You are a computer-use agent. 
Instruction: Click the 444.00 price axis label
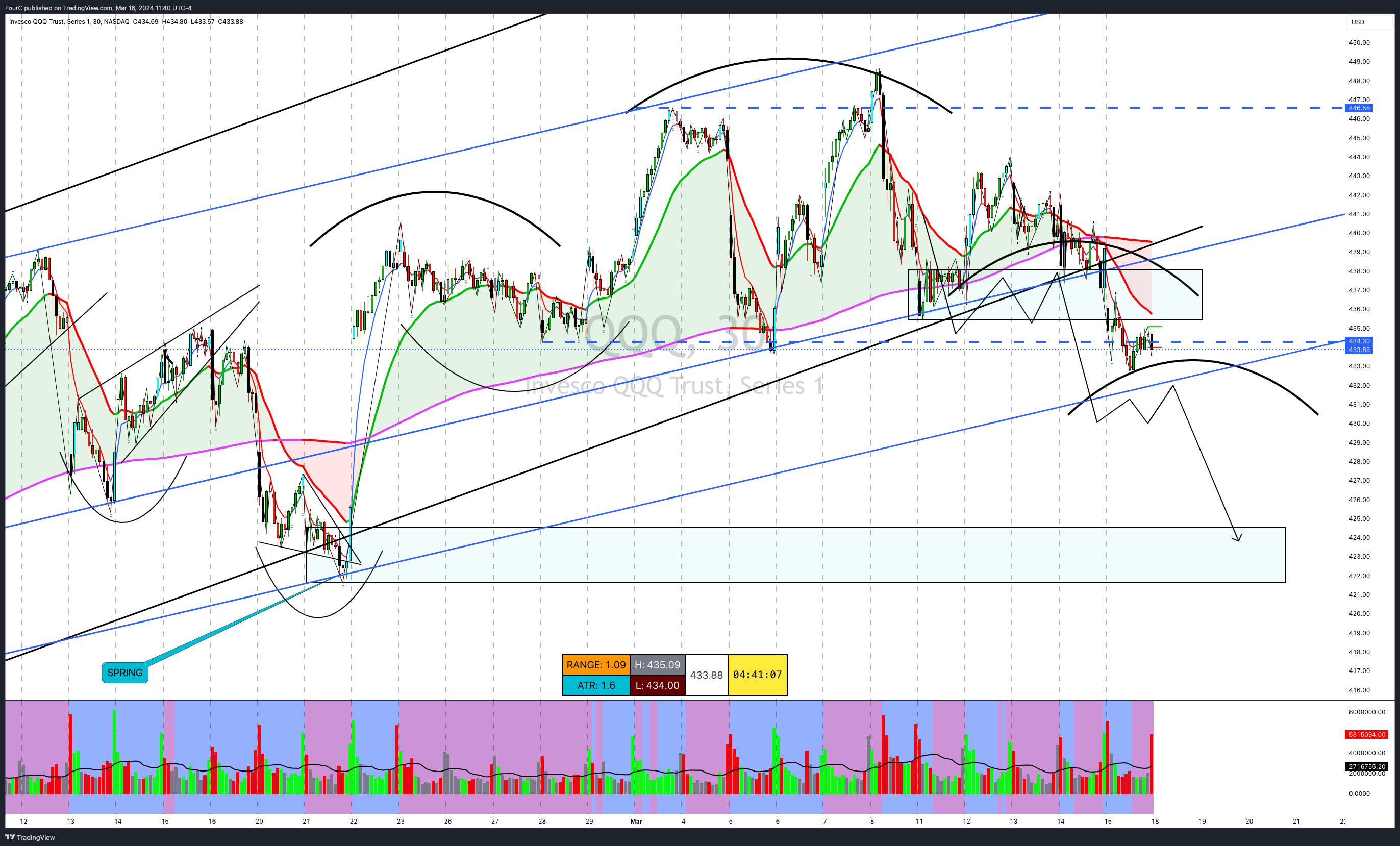click(1359, 157)
